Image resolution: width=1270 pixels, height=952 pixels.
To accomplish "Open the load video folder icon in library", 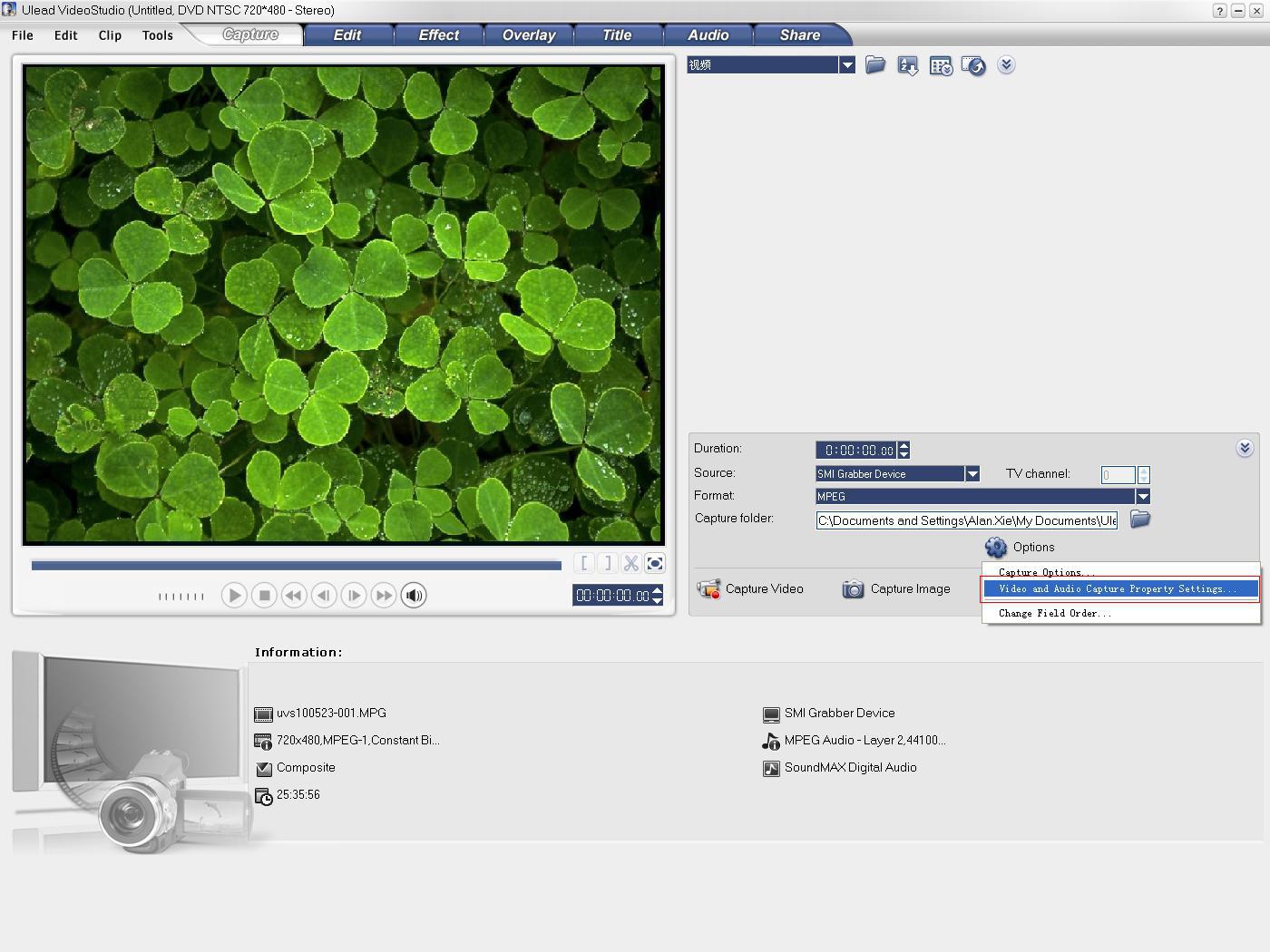I will (x=875, y=65).
